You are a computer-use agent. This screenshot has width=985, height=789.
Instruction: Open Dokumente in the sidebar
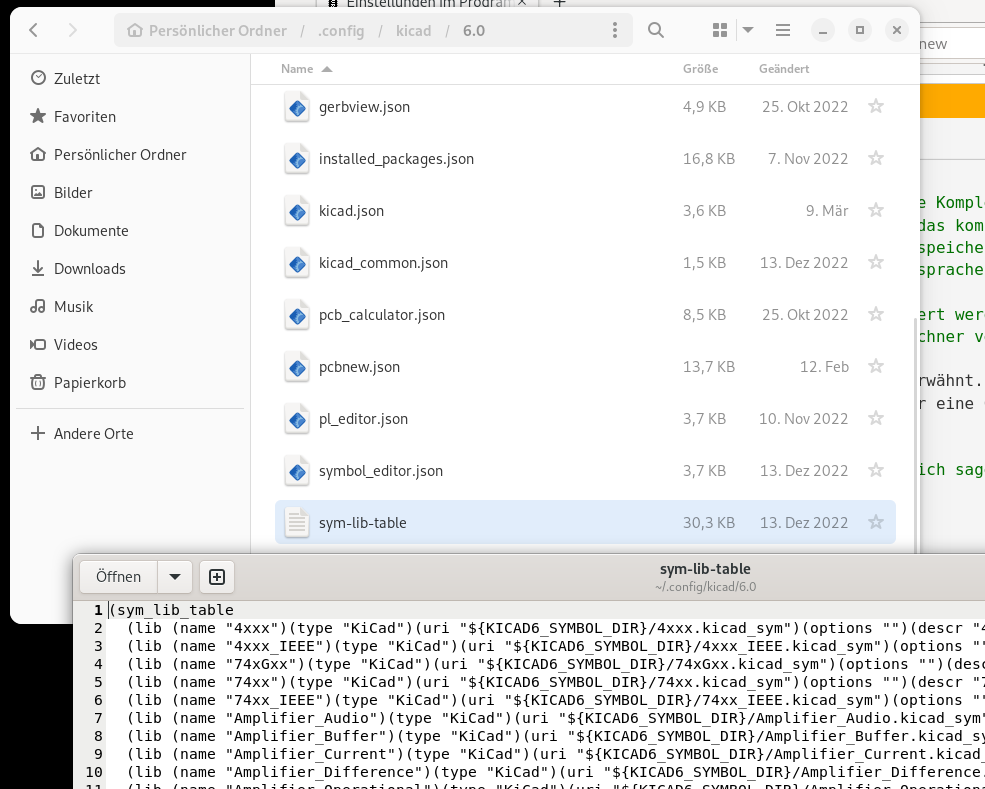(x=130, y=231)
